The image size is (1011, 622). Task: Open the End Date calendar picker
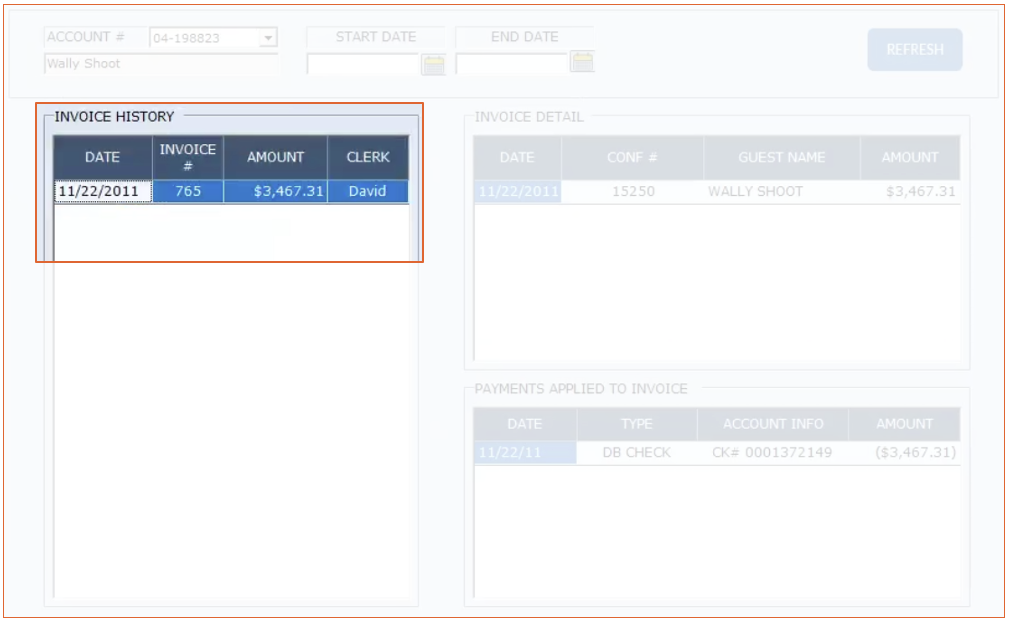coord(582,63)
